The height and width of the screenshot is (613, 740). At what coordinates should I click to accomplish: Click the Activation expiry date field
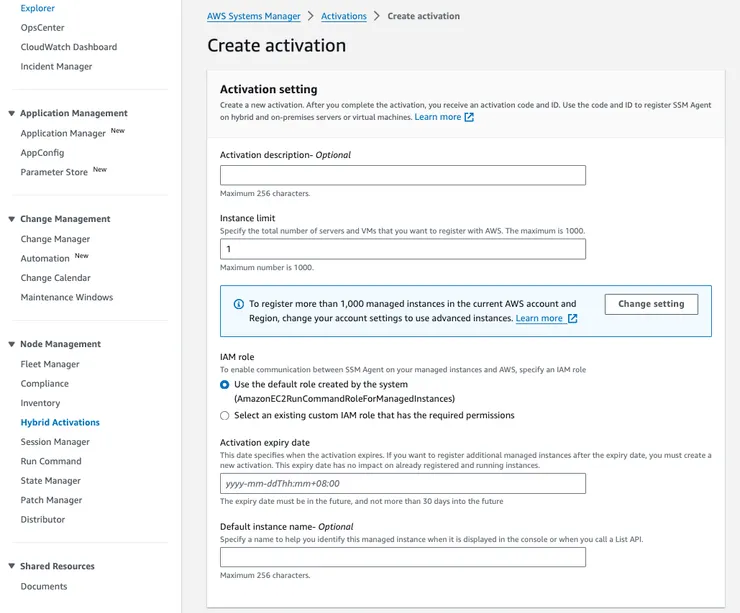pos(402,484)
